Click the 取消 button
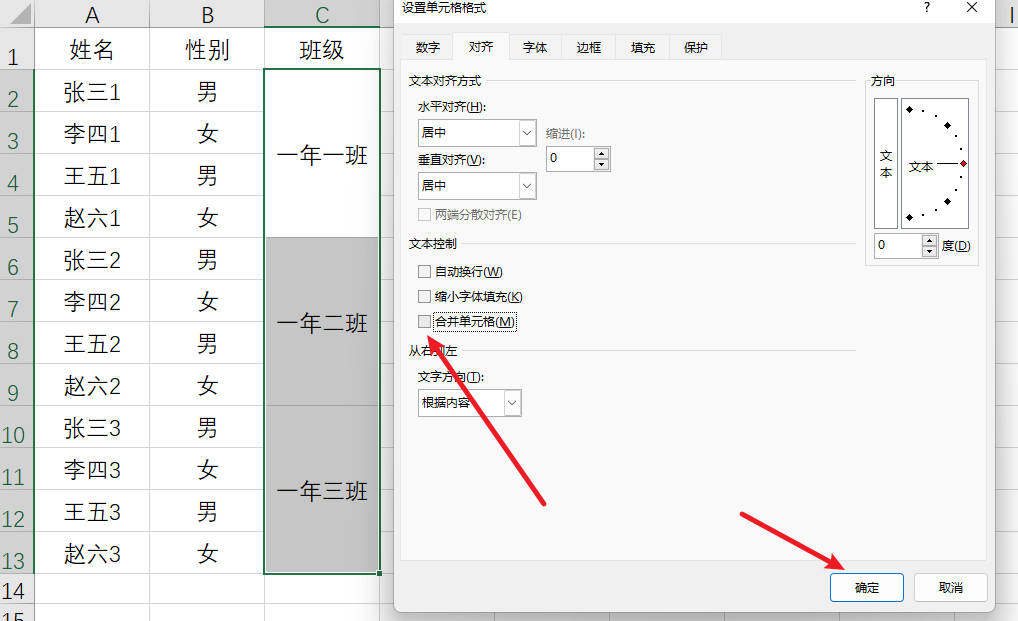Image resolution: width=1018 pixels, height=621 pixels. pos(950,588)
